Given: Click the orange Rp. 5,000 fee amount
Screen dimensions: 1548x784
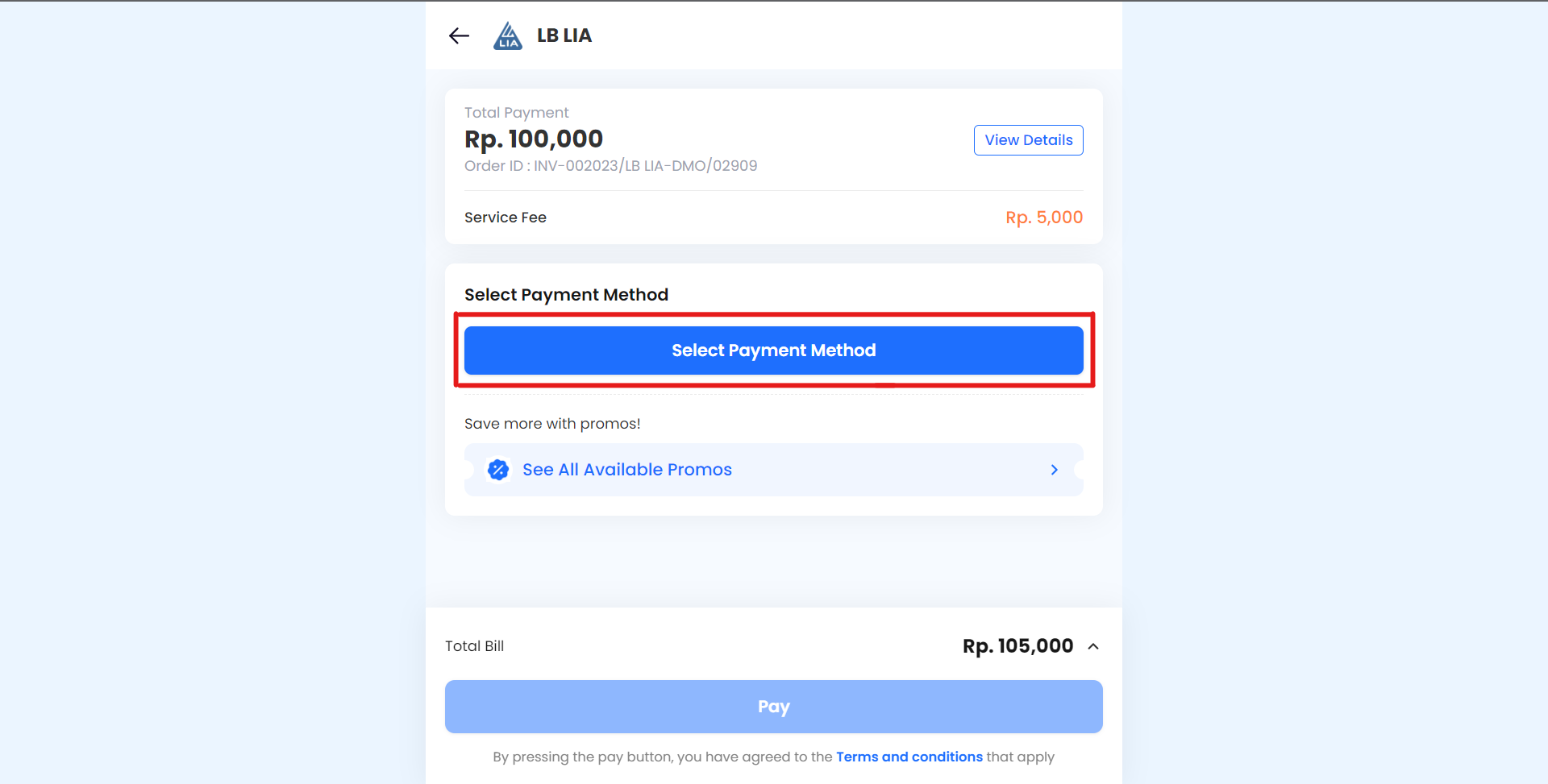Looking at the screenshot, I should (x=1043, y=218).
